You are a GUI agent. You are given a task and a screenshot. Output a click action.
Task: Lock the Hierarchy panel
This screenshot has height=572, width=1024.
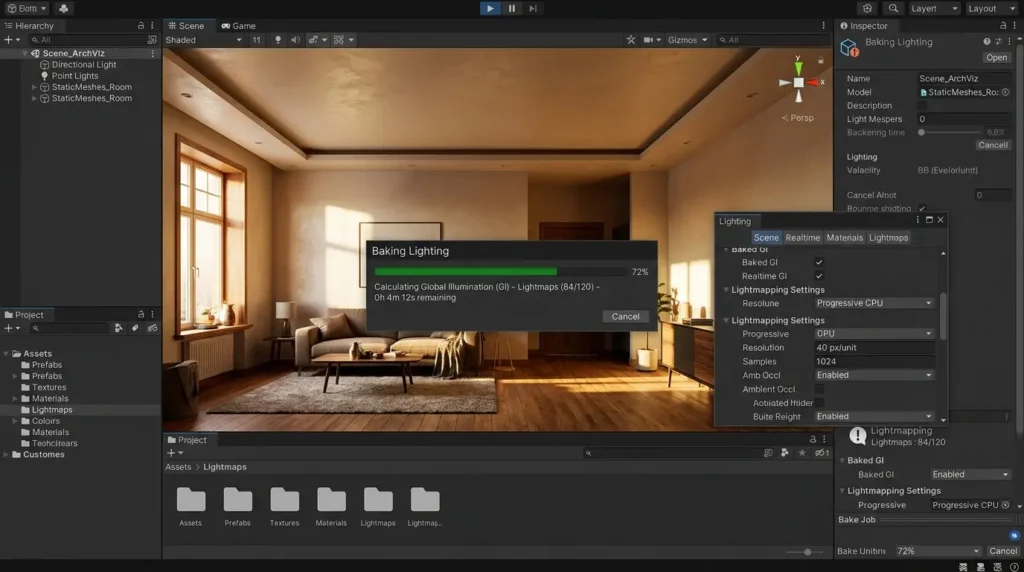tap(140, 25)
